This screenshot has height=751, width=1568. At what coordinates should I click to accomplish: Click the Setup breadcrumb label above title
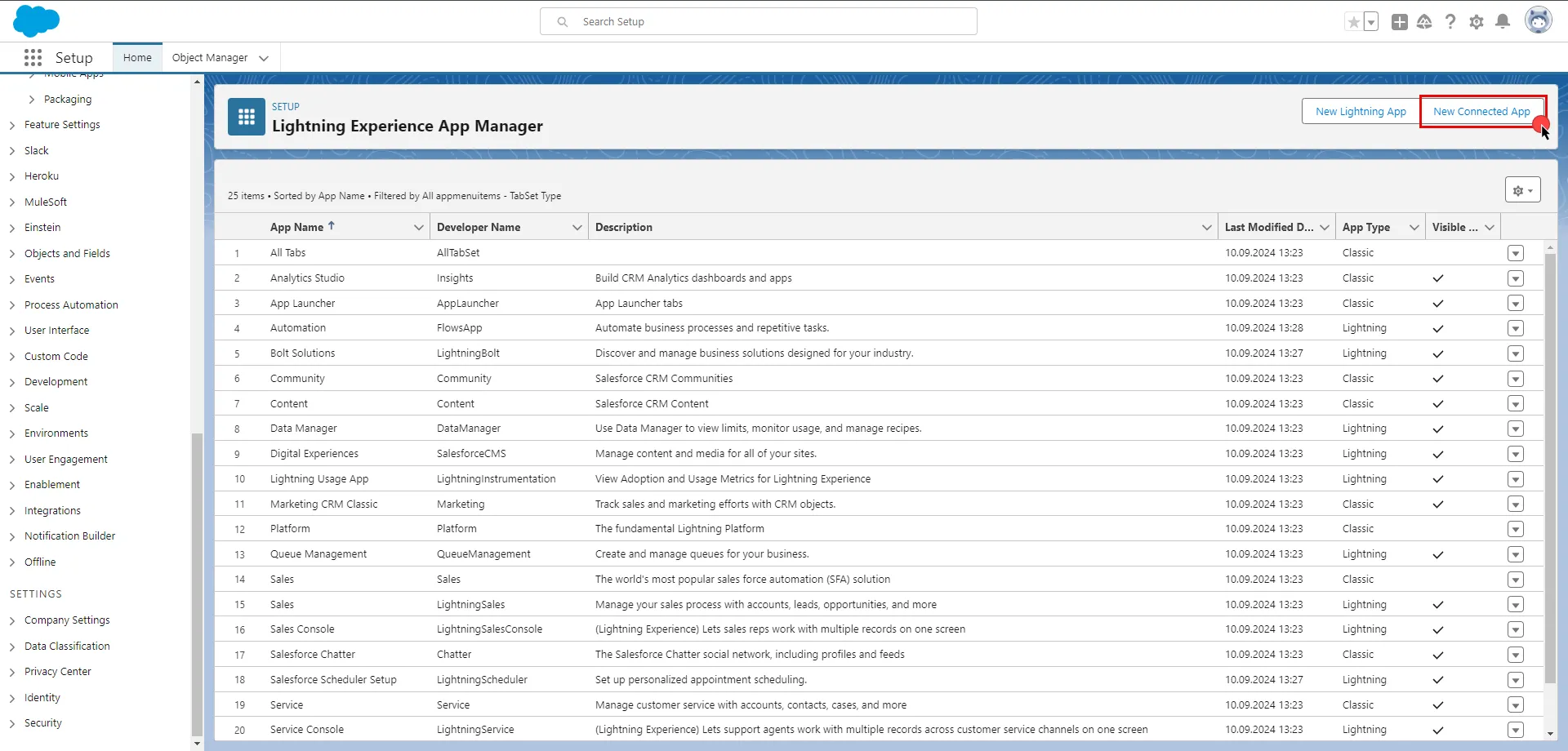[x=286, y=107]
